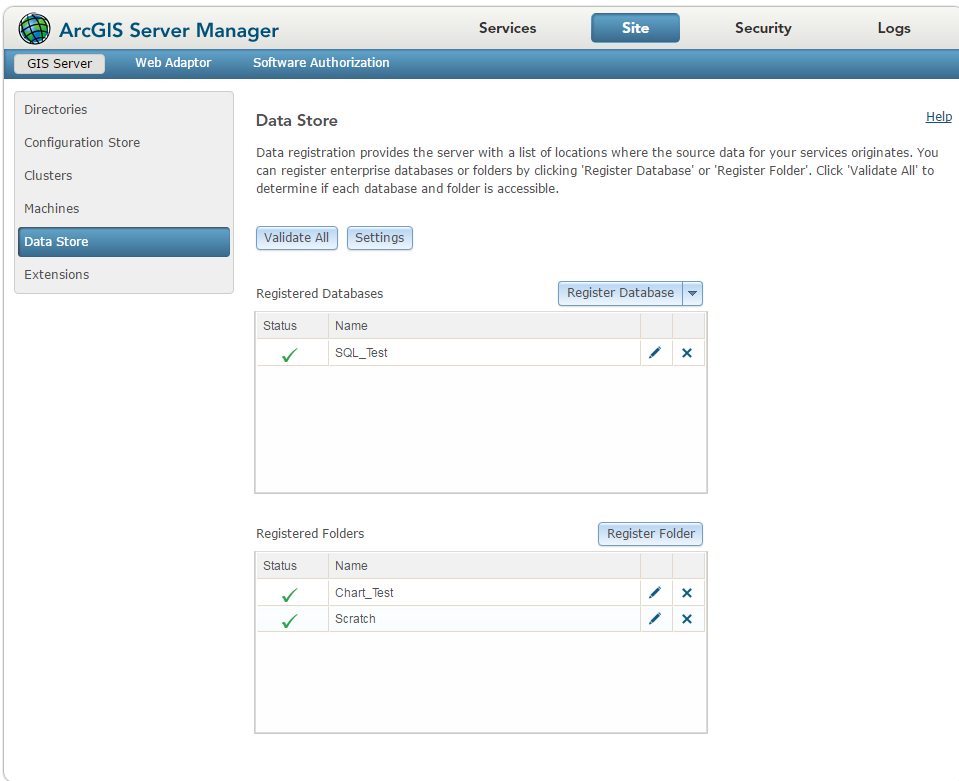Select the SQL_Test database name
The height and width of the screenshot is (781, 959).
point(361,353)
